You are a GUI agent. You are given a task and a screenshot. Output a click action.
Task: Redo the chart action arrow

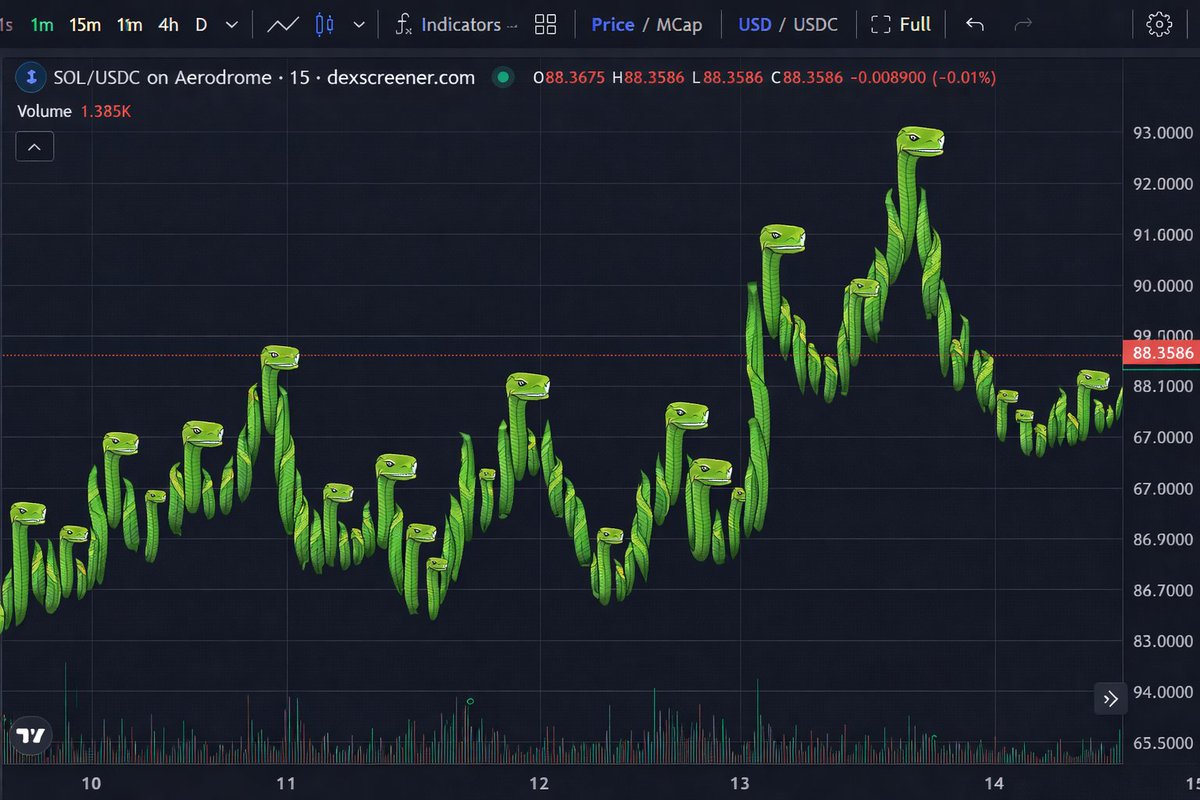click(1023, 24)
